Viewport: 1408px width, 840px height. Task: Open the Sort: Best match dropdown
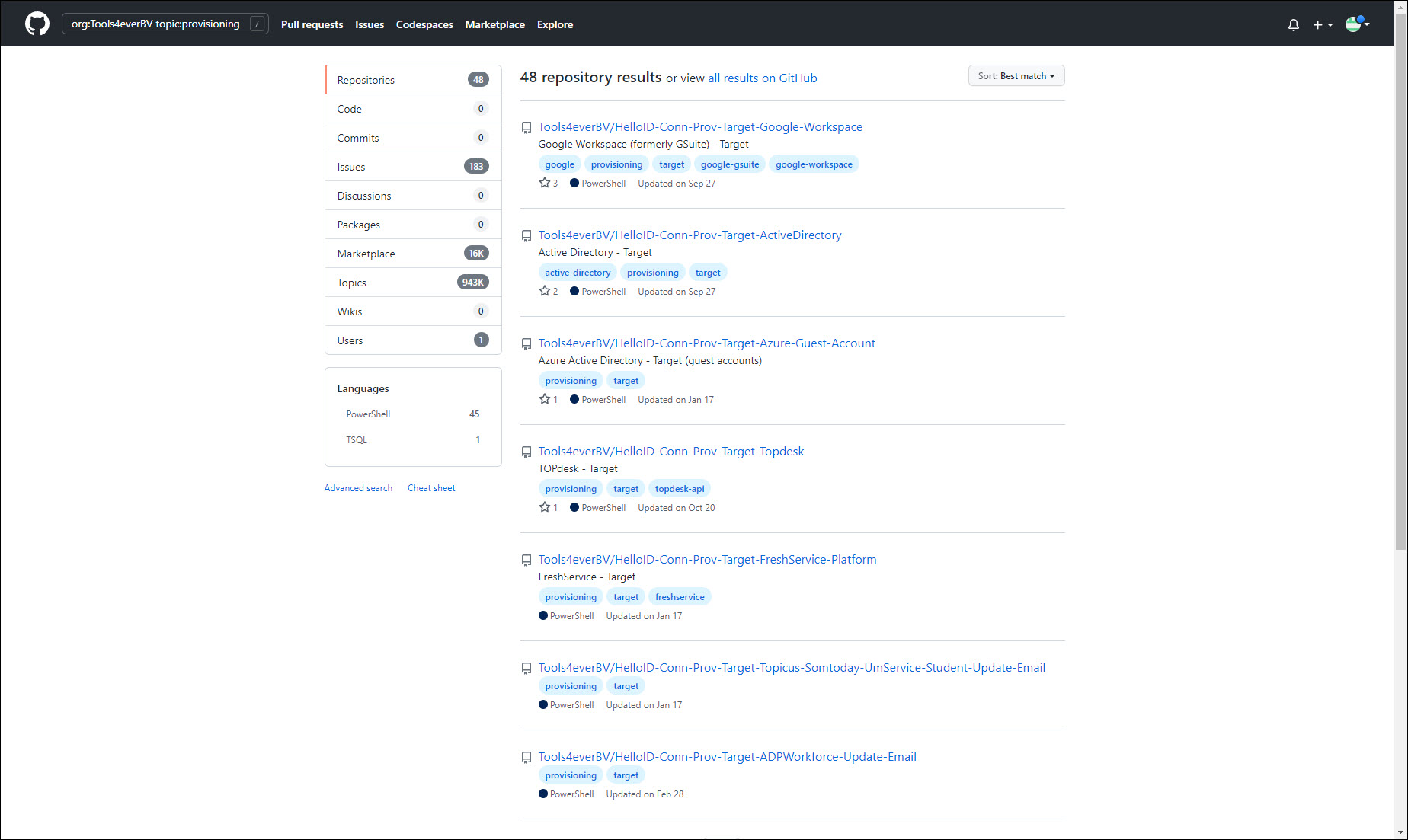click(x=1016, y=75)
